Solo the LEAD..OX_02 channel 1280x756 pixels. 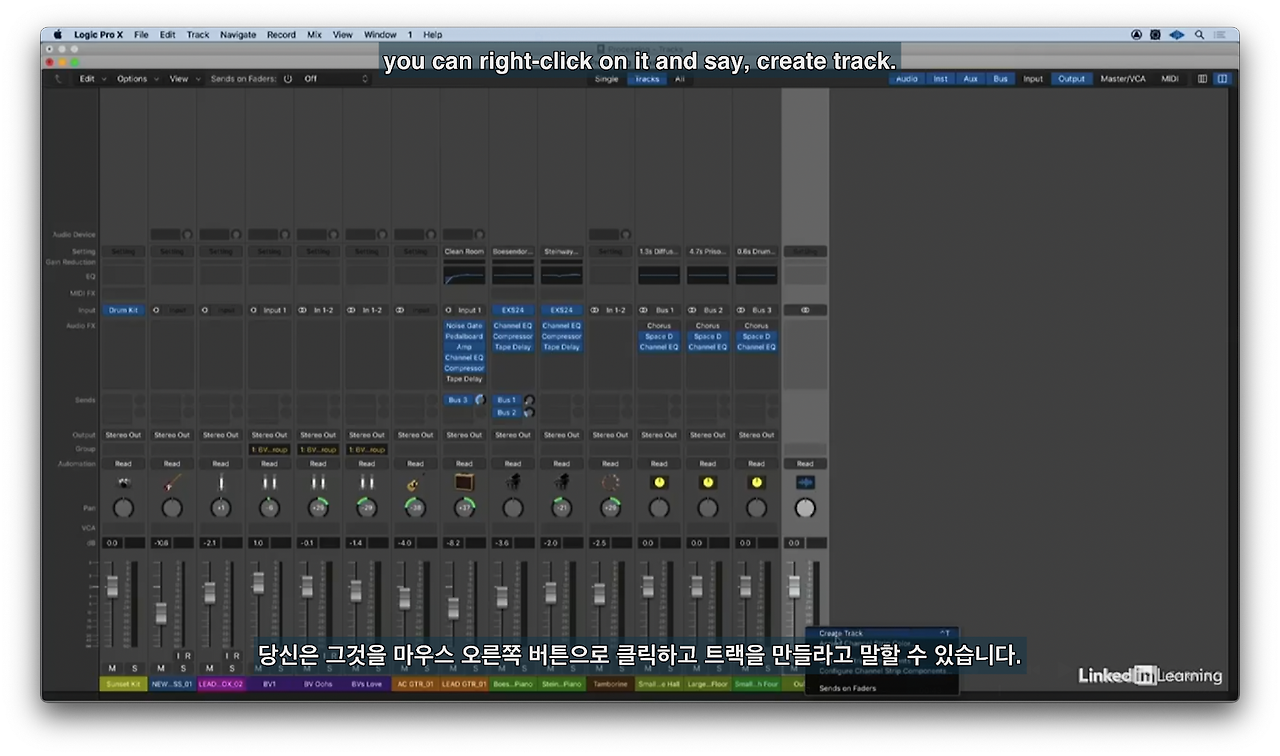point(231,668)
